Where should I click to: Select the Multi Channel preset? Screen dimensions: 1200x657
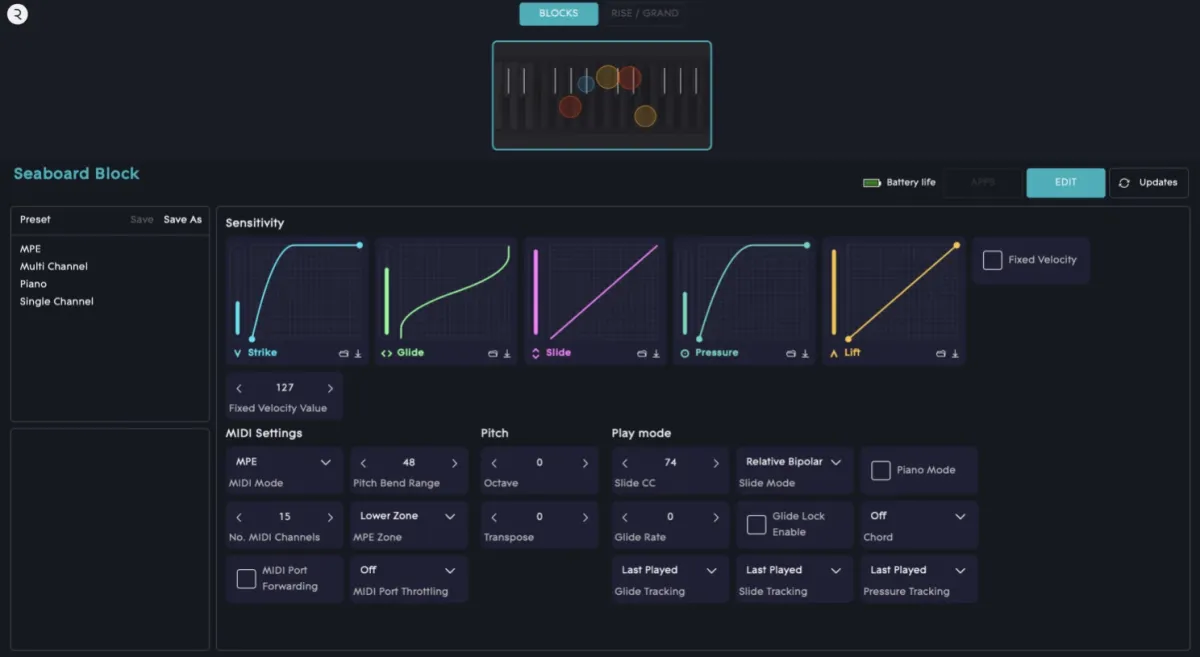click(54, 266)
